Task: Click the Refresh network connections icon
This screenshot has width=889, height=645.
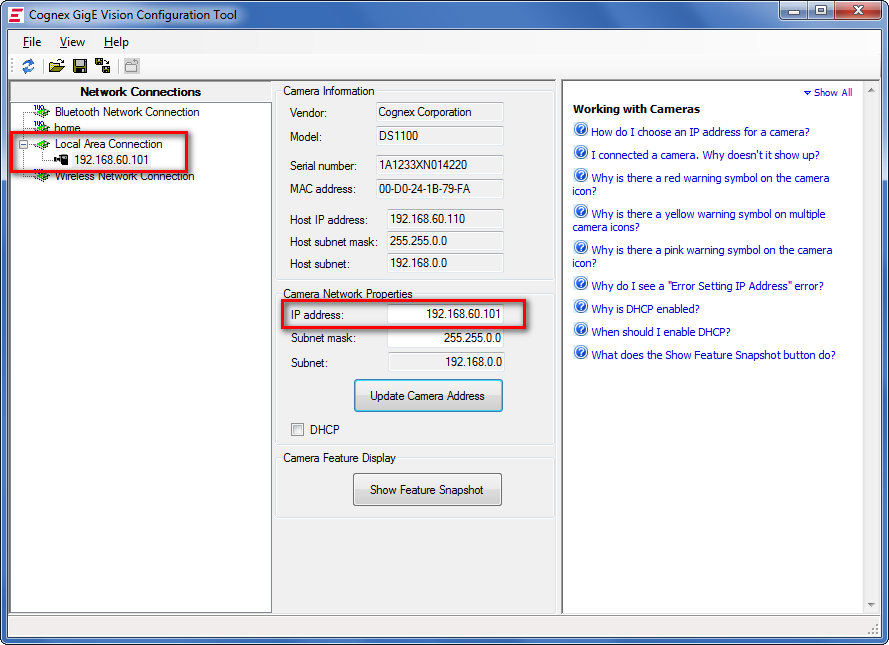Action: coord(28,64)
